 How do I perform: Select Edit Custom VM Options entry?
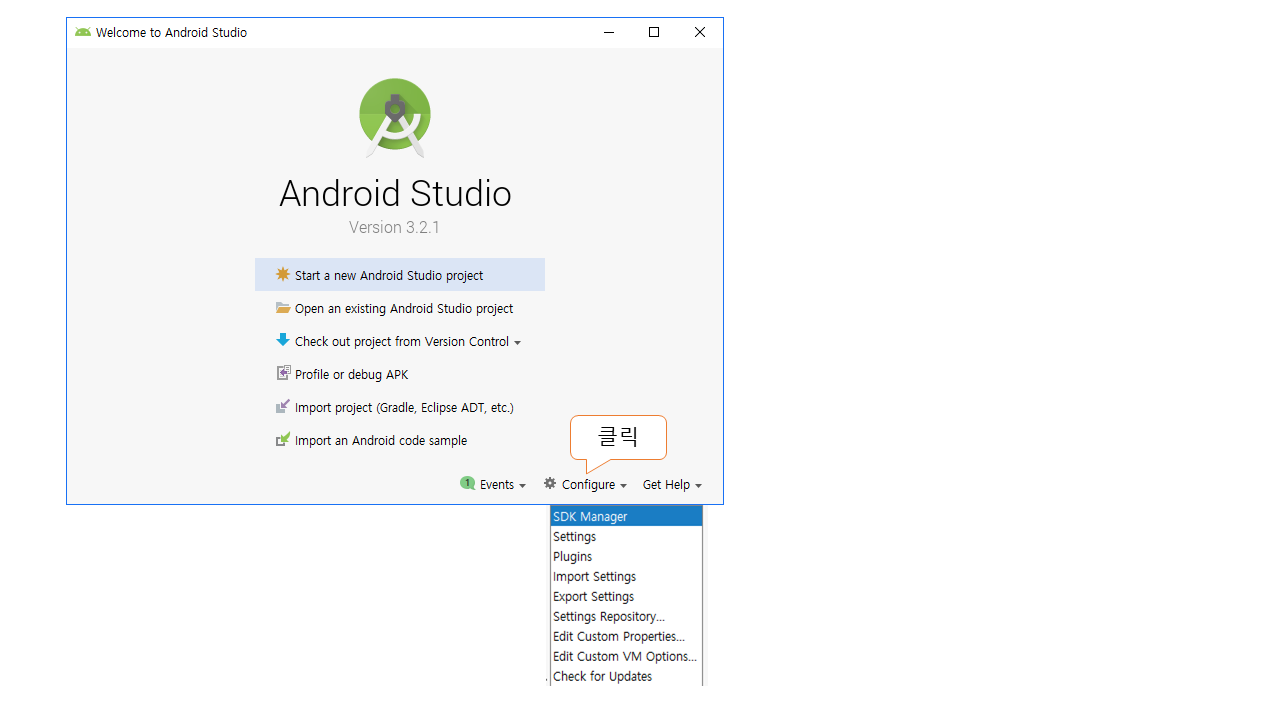click(x=624, y=657)
